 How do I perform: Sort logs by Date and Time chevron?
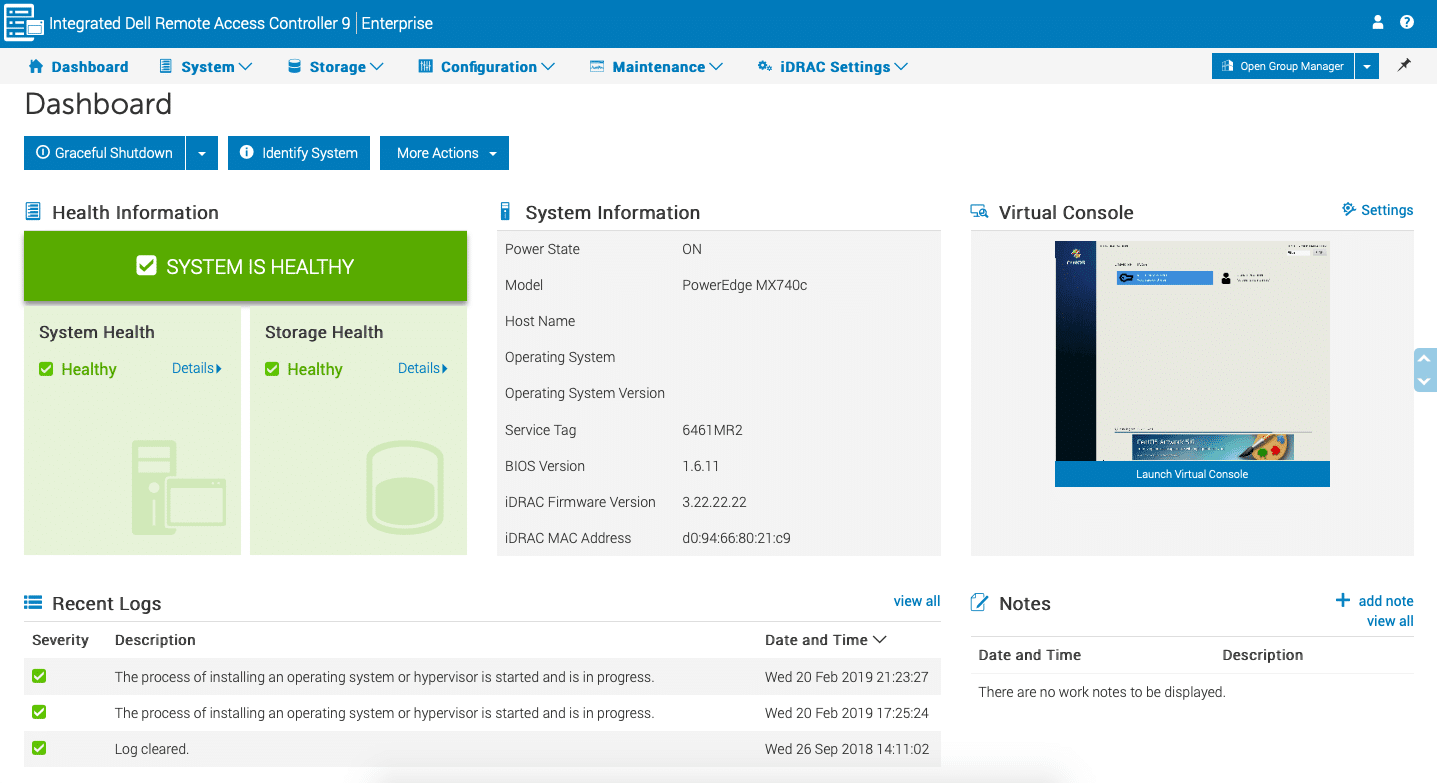pos(880,640)
